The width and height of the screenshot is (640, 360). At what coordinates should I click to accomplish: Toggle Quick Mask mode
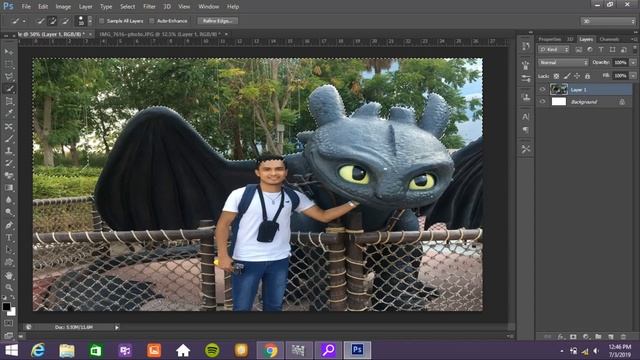click(9, 323)
